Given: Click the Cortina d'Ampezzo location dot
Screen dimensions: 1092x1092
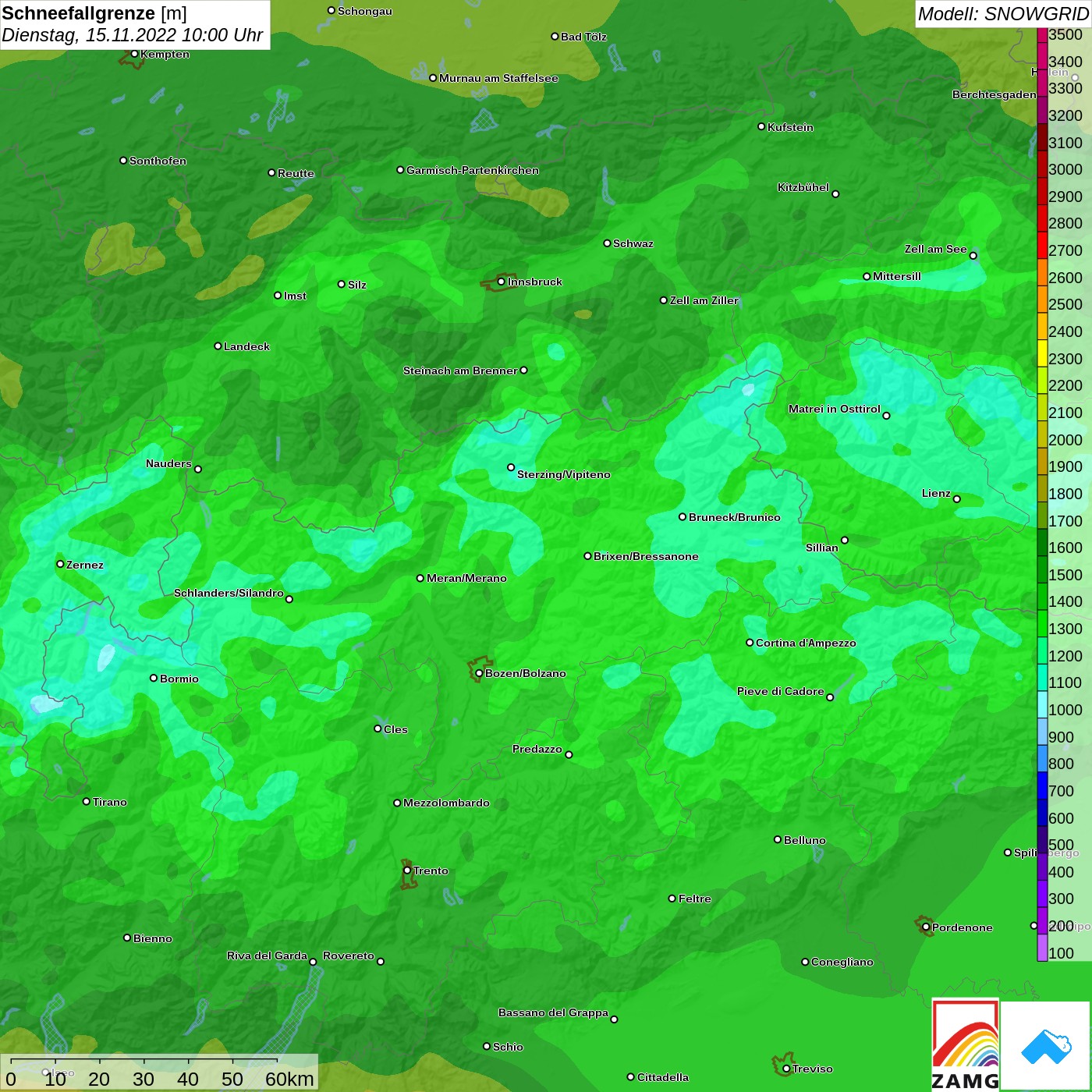Looking at the screenshot, I should pos(750,643).
